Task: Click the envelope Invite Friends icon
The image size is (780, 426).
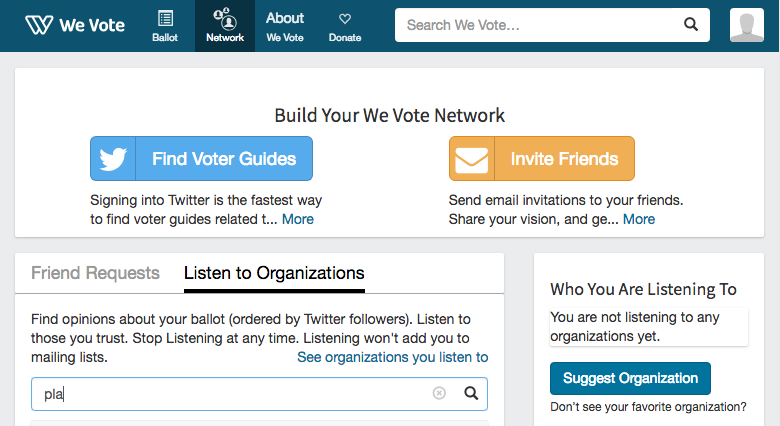Action: click(472, 159)
